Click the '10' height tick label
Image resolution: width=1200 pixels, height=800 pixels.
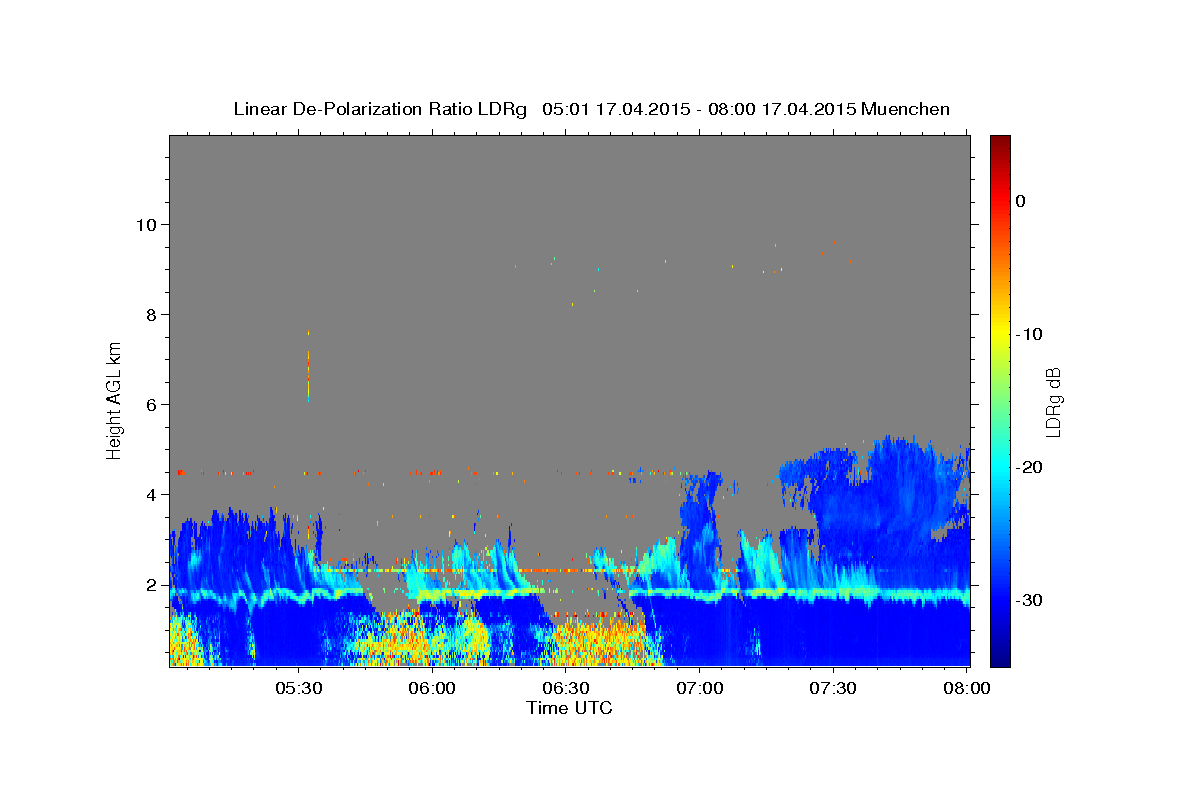(147, 224)
